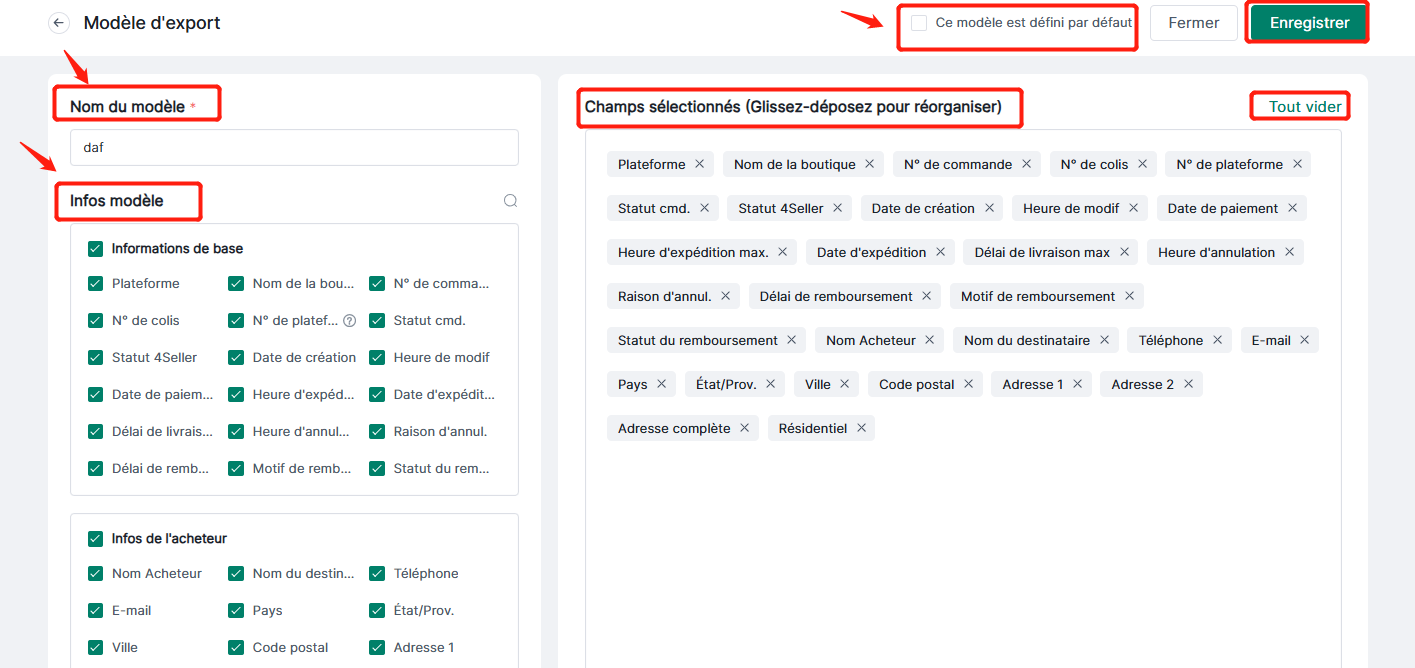Remove the Raison d'annul. chip
This screenshot has width=1415, height=668.
coord(725,296)
